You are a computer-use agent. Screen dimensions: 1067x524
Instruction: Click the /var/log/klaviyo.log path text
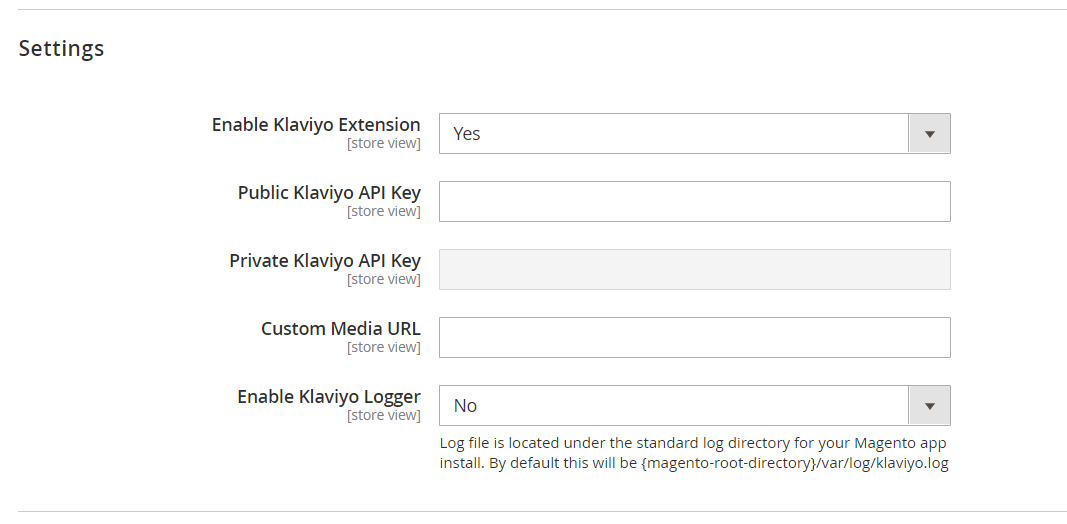[x=882, y=464]
